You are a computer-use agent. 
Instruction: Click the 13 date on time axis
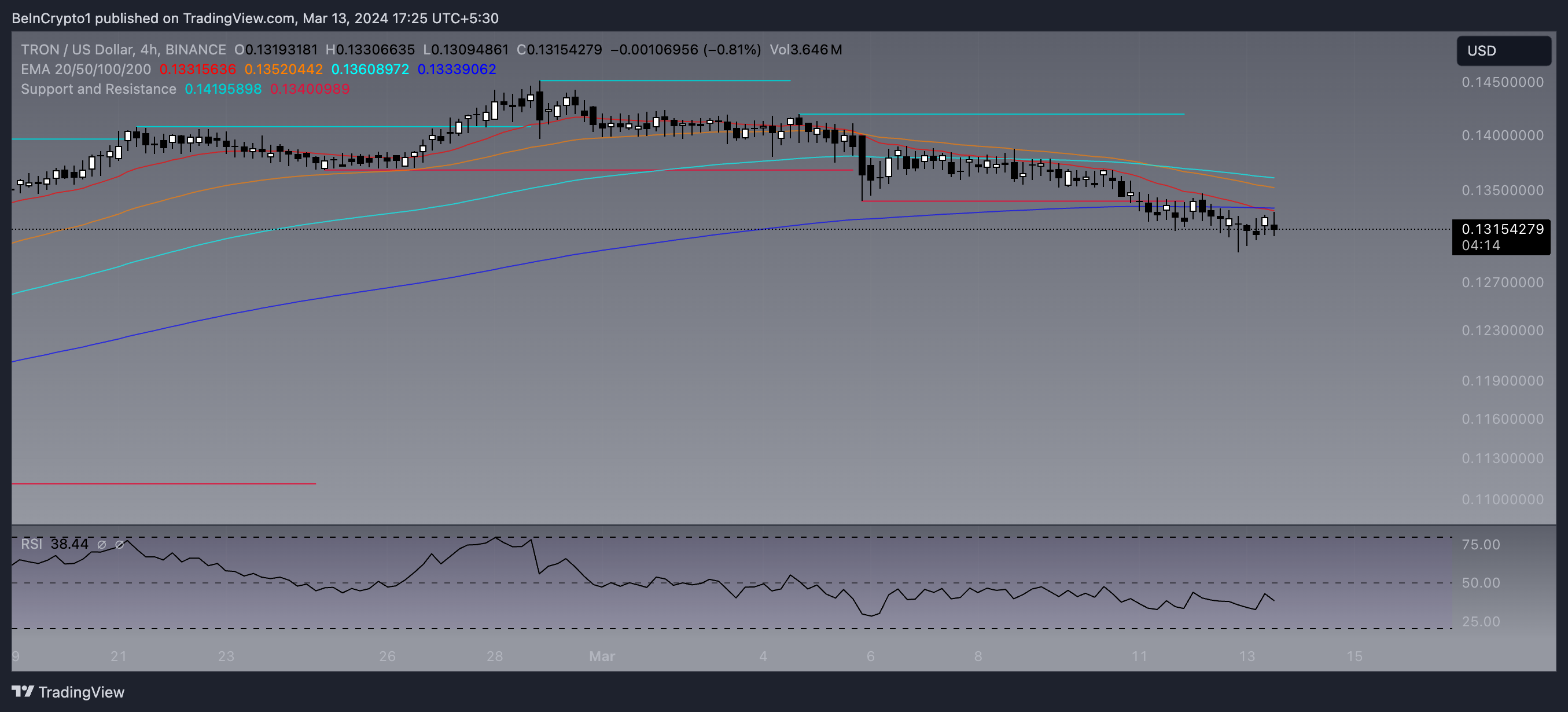click(x=1247, y=656)
